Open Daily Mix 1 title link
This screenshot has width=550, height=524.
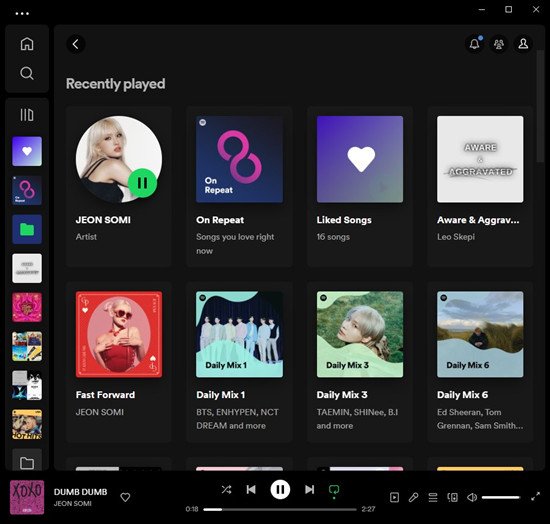coord(221,395)
